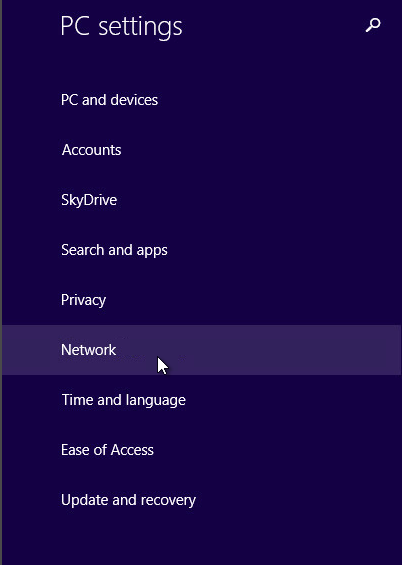Click the search magnifier icon
This screenshot has height=565, width=402.
point(373,25)
